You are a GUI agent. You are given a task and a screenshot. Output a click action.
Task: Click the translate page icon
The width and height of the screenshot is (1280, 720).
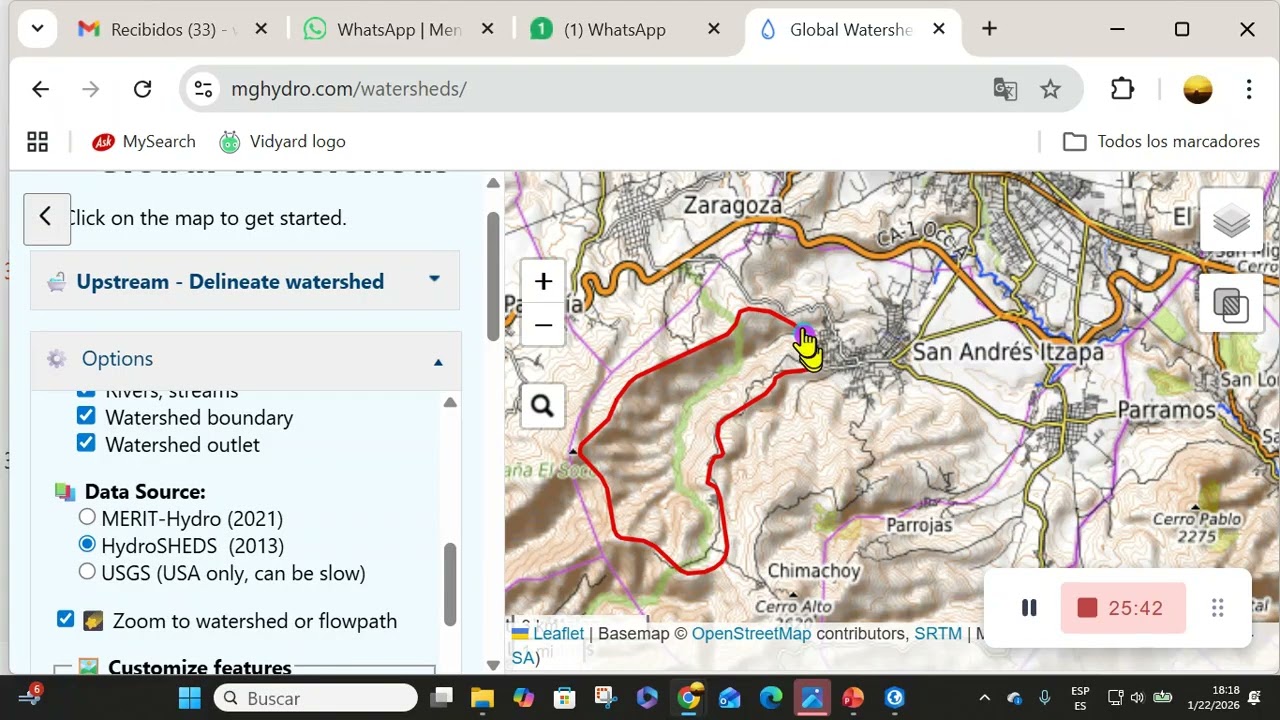pyautogui.click(x=1005, y=89)
